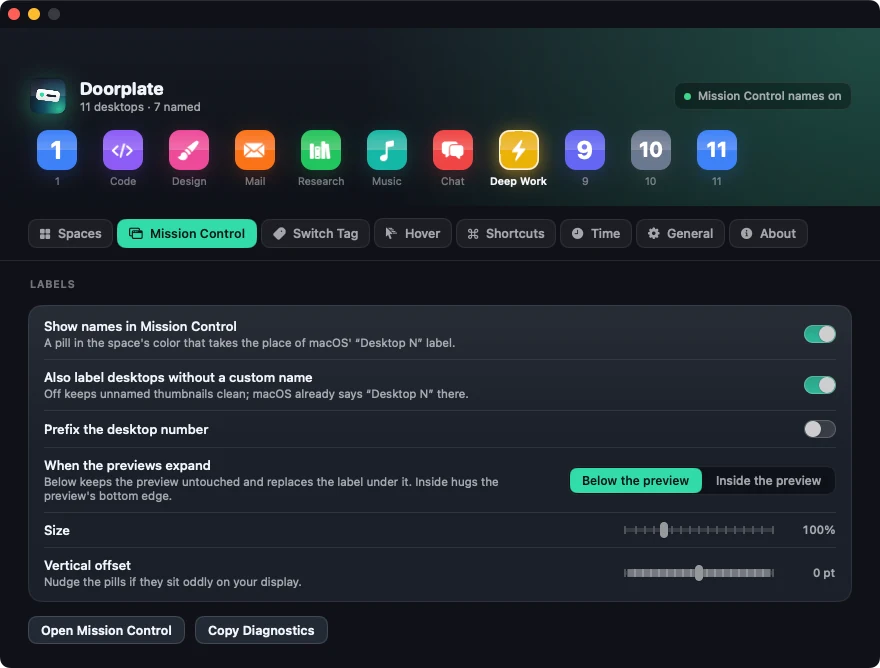
Task: Click the Research label under icon
Action: (321, 181)
